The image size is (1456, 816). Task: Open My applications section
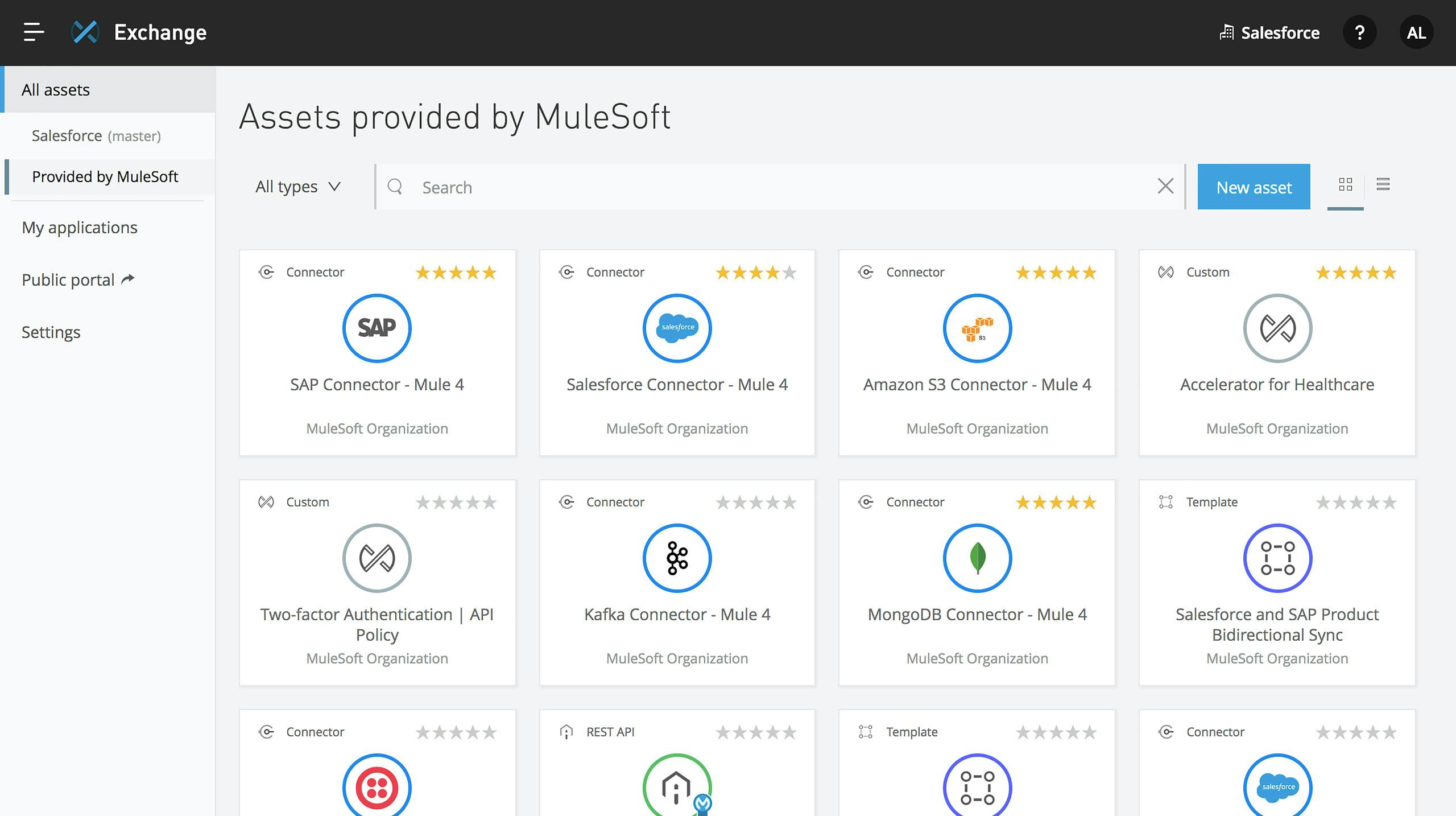[x=79, y=226]
